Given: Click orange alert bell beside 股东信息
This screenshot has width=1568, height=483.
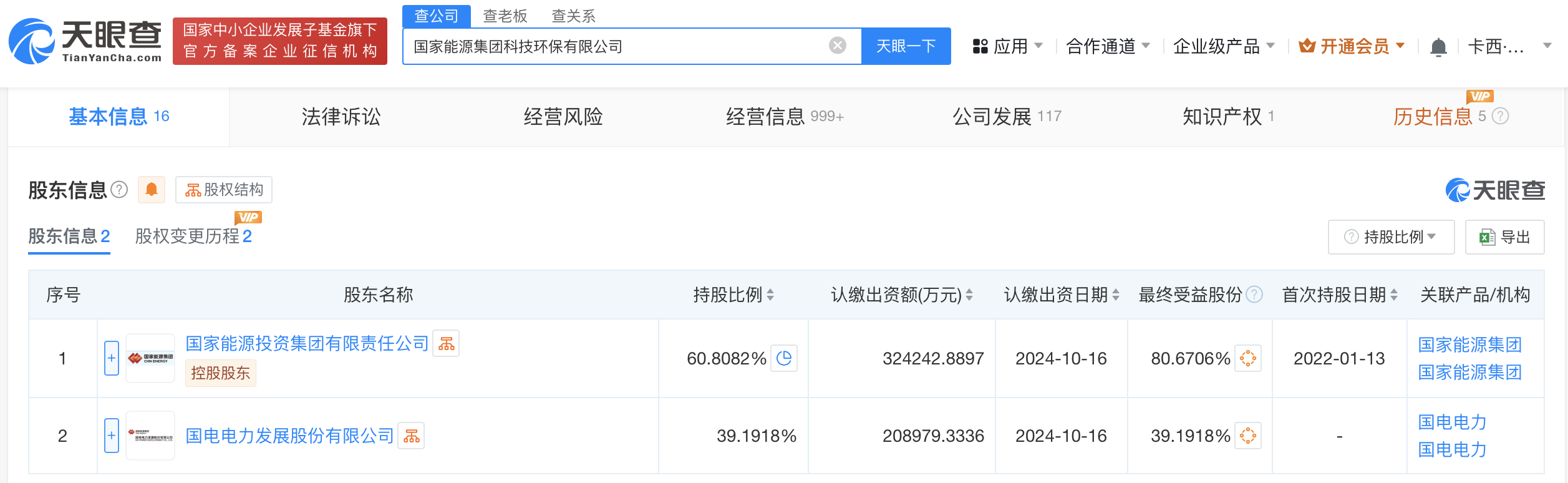Looking at the screenshot, I should coord(152,190).
